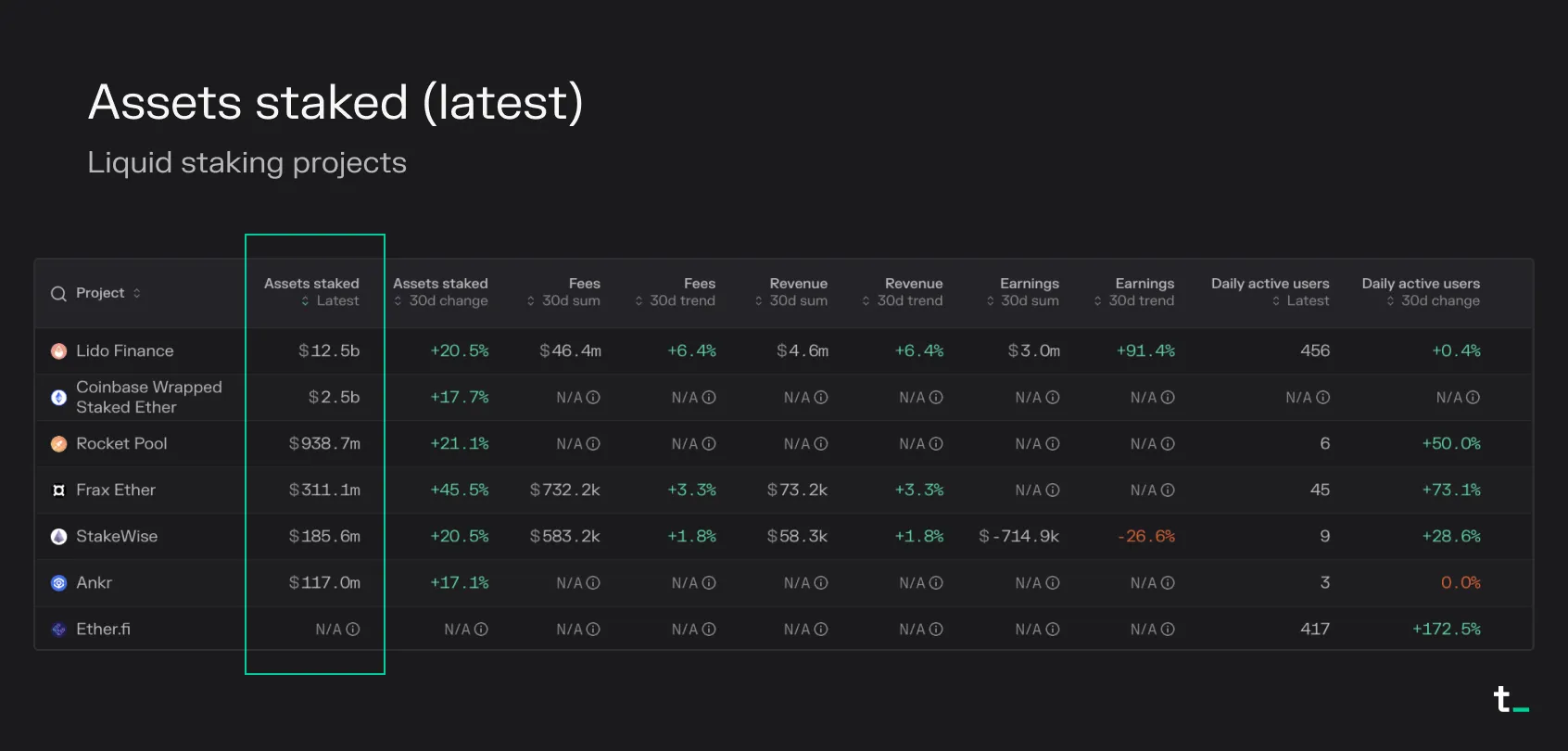Click Ankr $117.0m assets staked value
The image size is (1568, 751).
click(324, 583)
